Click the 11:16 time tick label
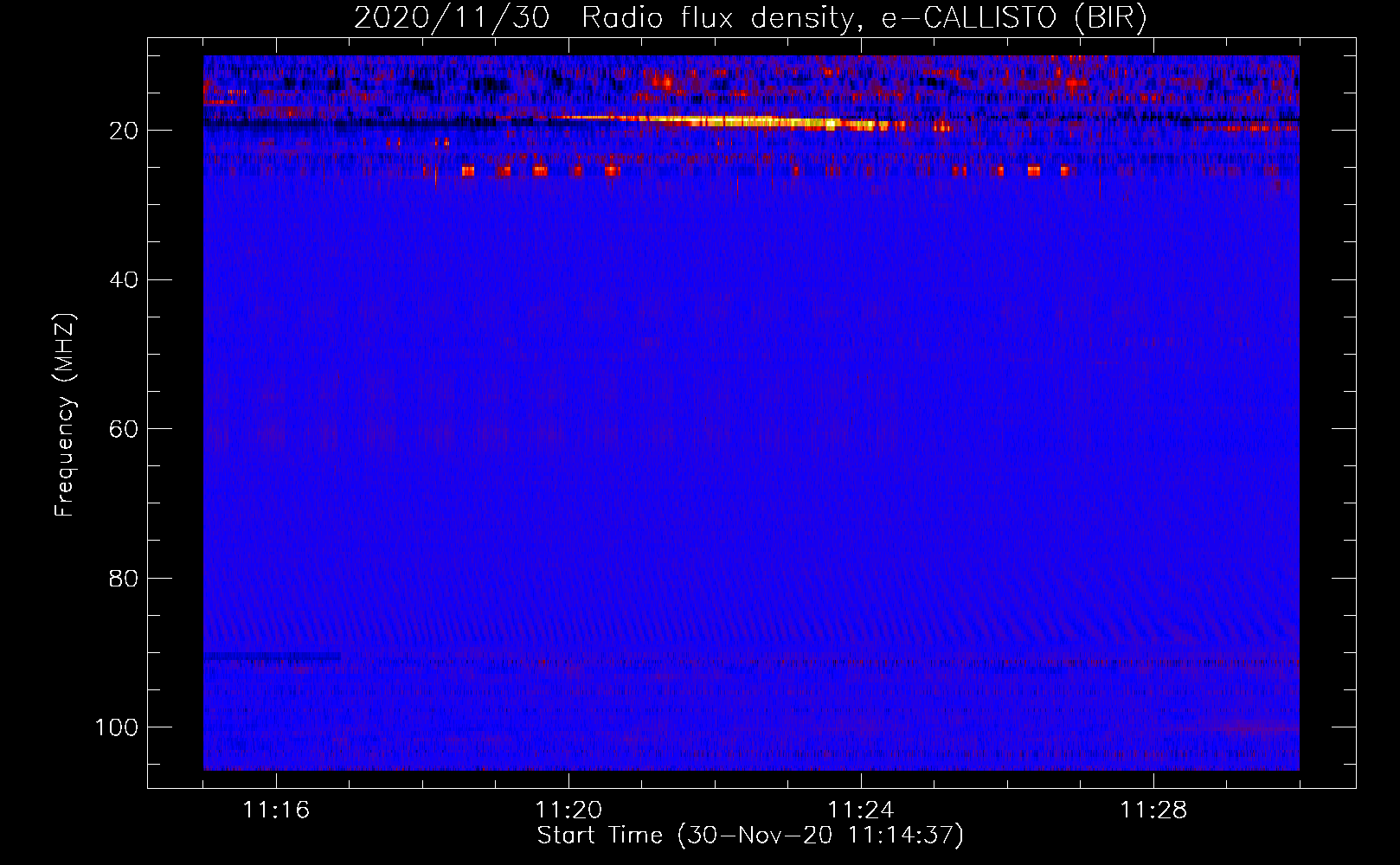This screenshot has width=1400, height=865. (x=276, y=811)
